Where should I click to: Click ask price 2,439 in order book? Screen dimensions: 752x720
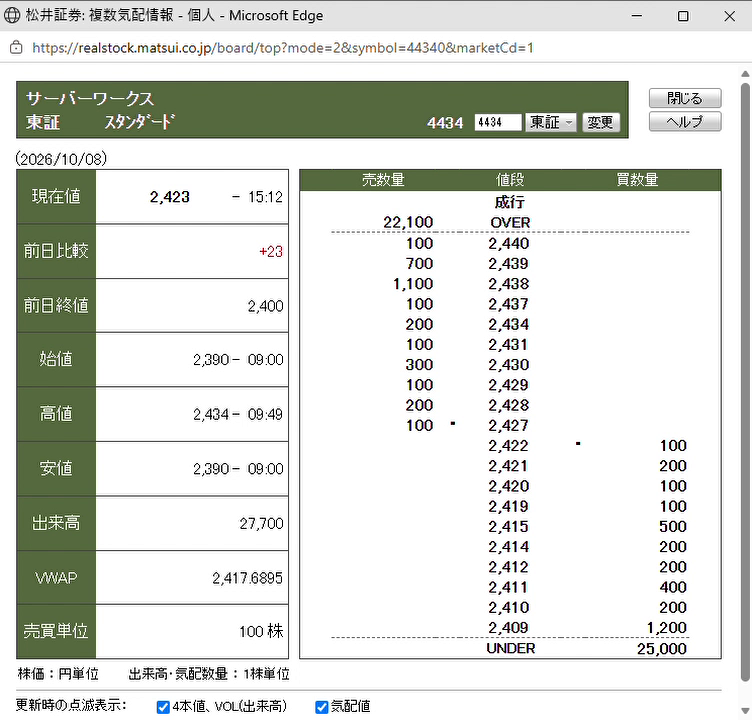pyautogui.click(x=508, y=263)
